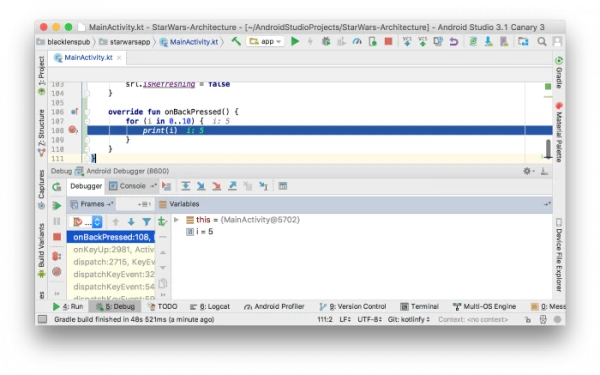The image size is (600, 375).
Task: Open the Project tool window tab
Action: pyautogui.click(x=41, y=75)
